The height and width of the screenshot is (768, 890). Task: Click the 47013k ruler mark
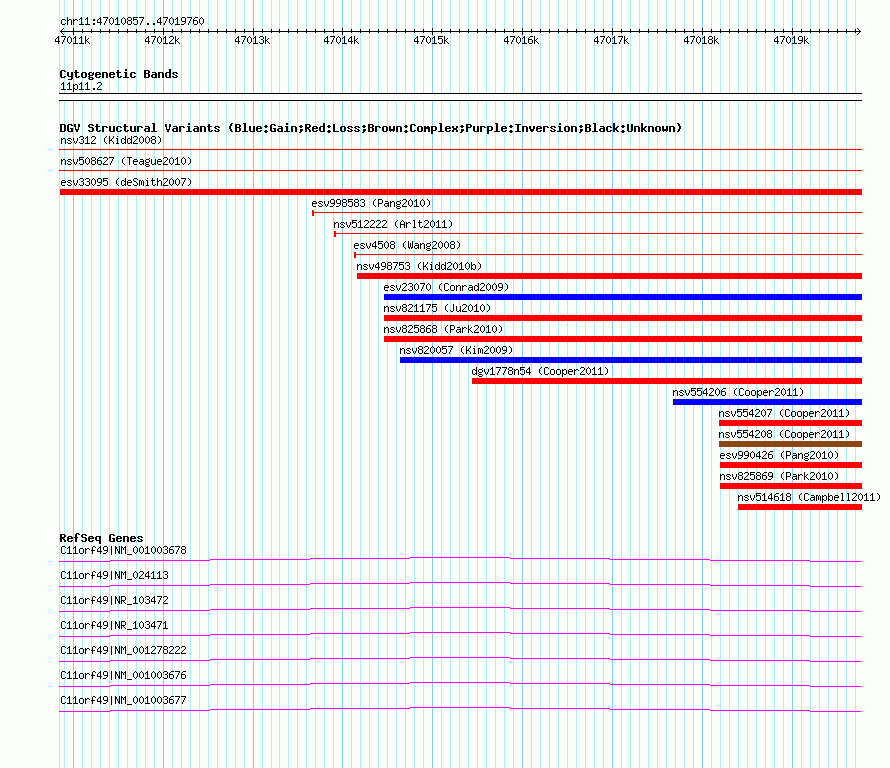pos(252,40)
